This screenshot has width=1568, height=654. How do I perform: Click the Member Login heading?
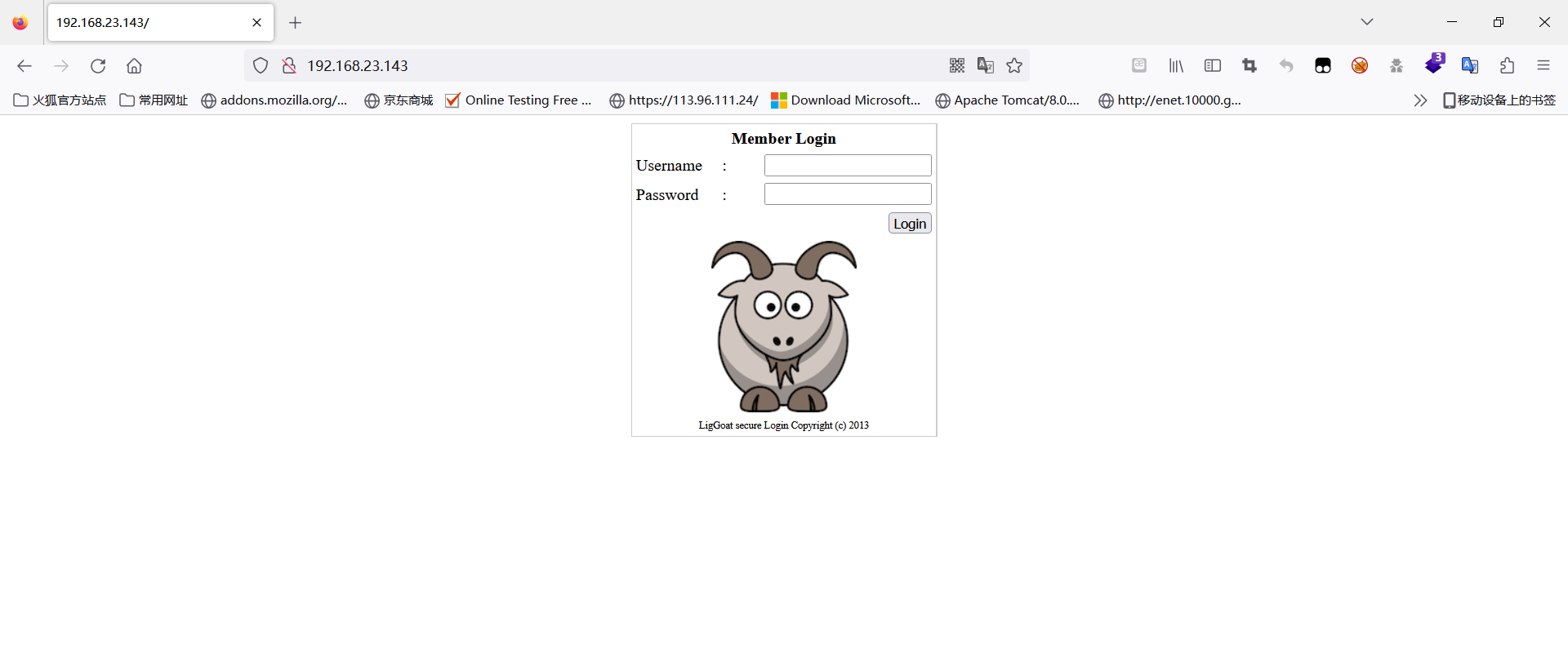(784, 139)
